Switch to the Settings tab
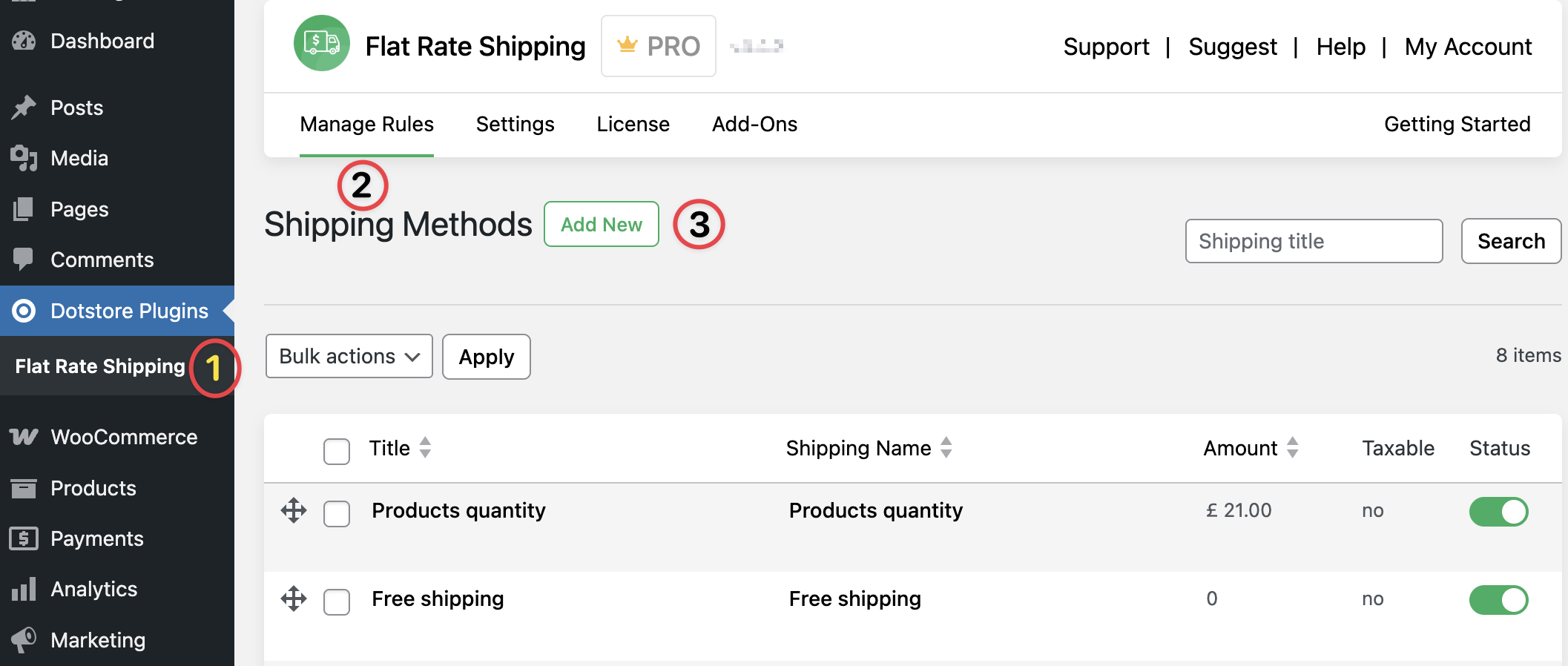 click(515, 124)
